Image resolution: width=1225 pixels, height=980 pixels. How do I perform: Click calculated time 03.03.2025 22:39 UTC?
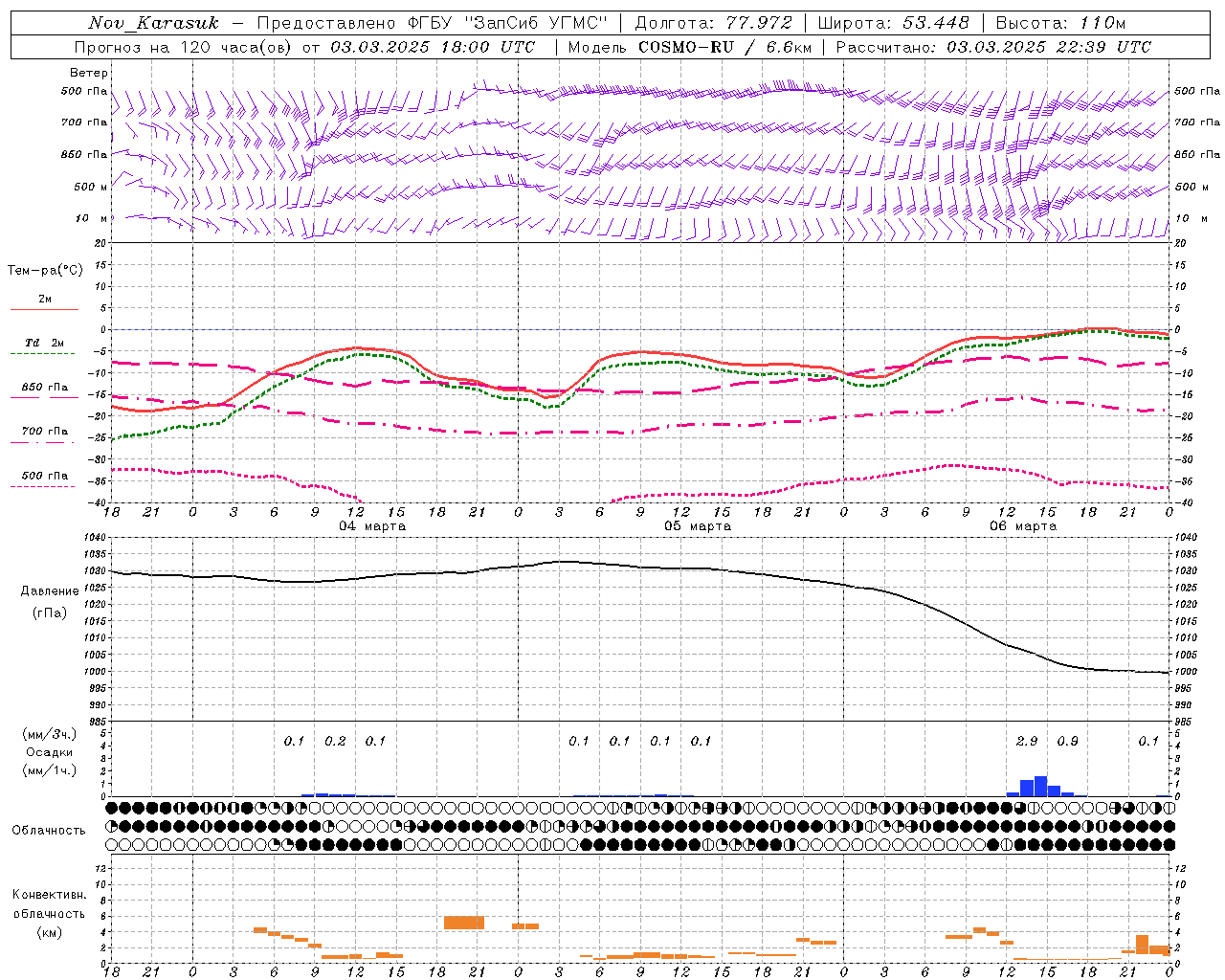click(x=1049, y=47)
